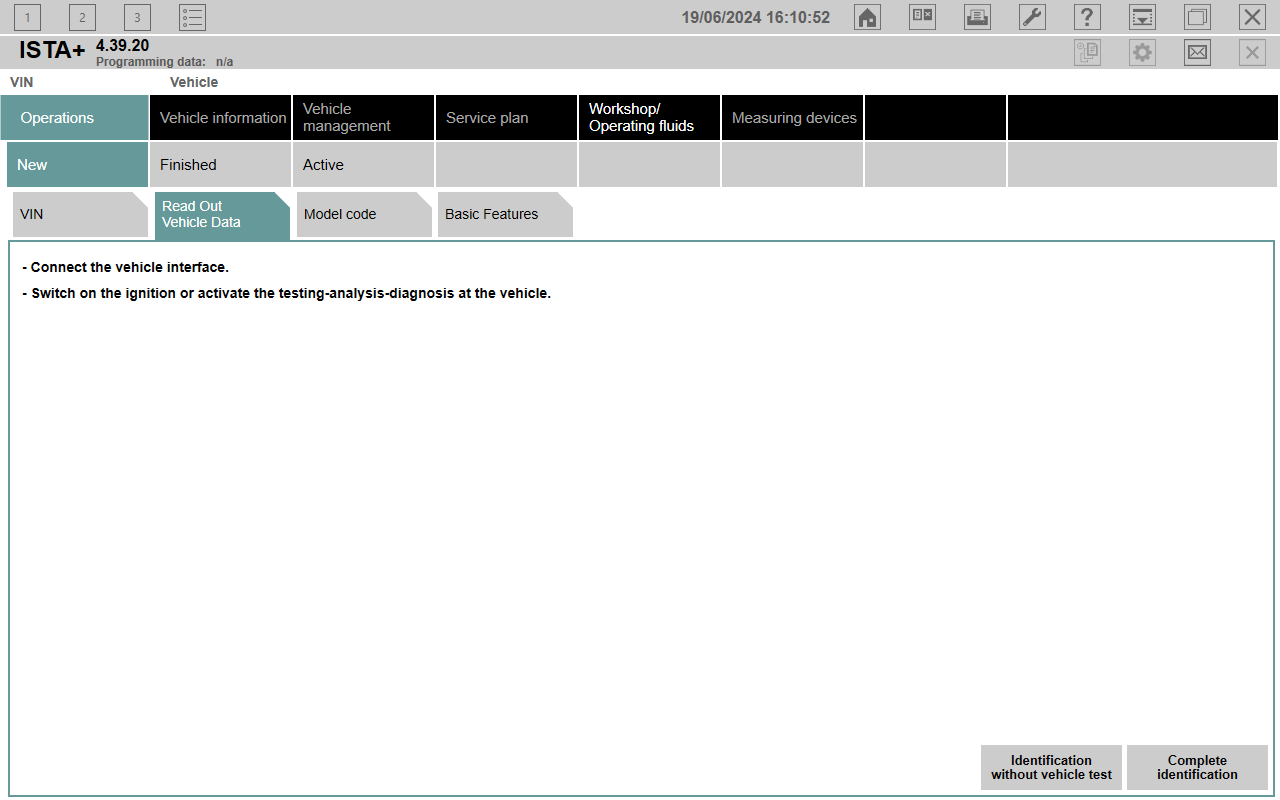1280x800 pixels.
Task: Select the Operations main tab
Action: click(75, 118)
